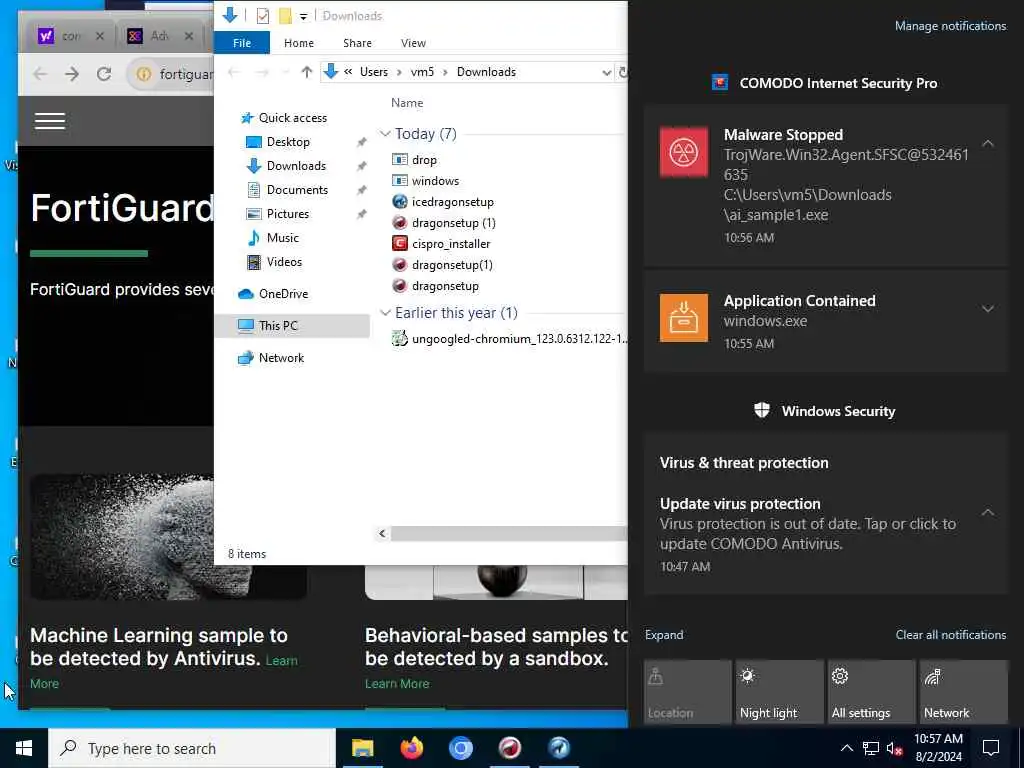Image resolution: width=1024 pixels, height=768 pixels.
Task: Toggle Location quick action
Action: pyautogui.click(x=688, y=692)
